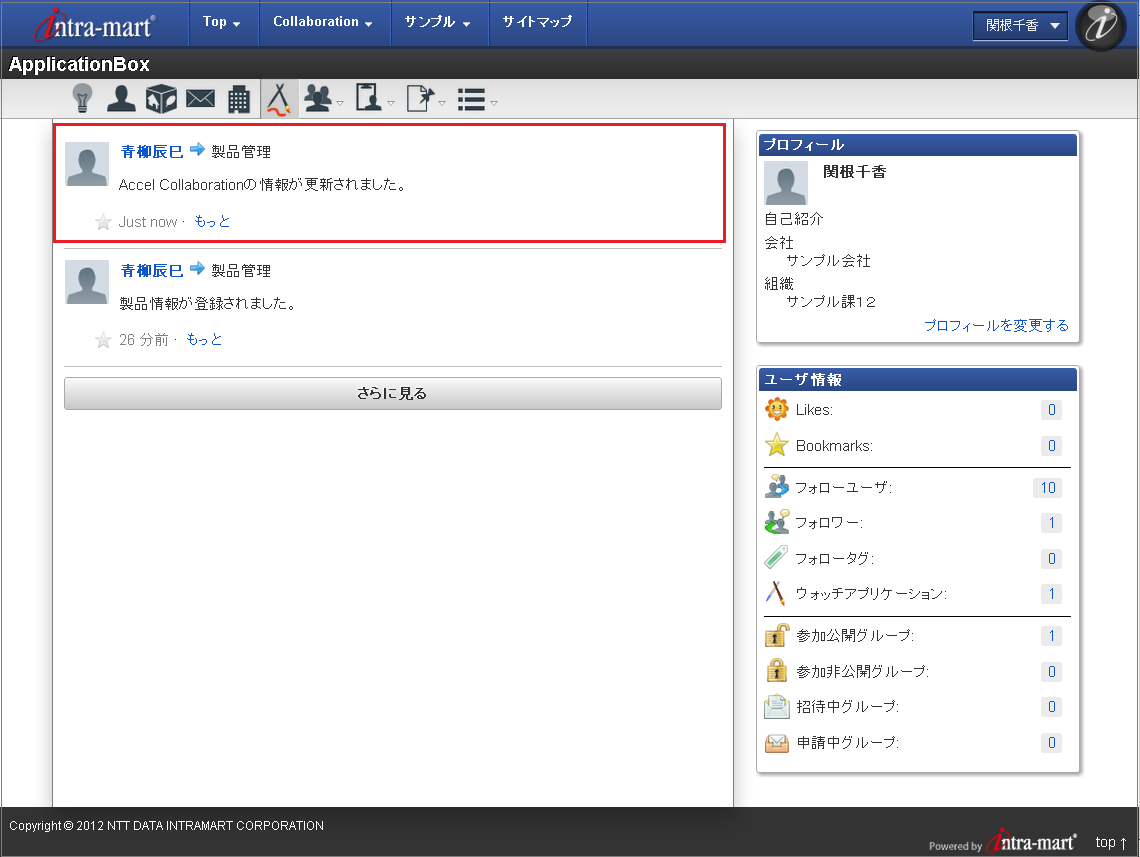Click もっと link in the 26 分前 post
This screenshot has height=857, width=1140.
coord(204,339)
